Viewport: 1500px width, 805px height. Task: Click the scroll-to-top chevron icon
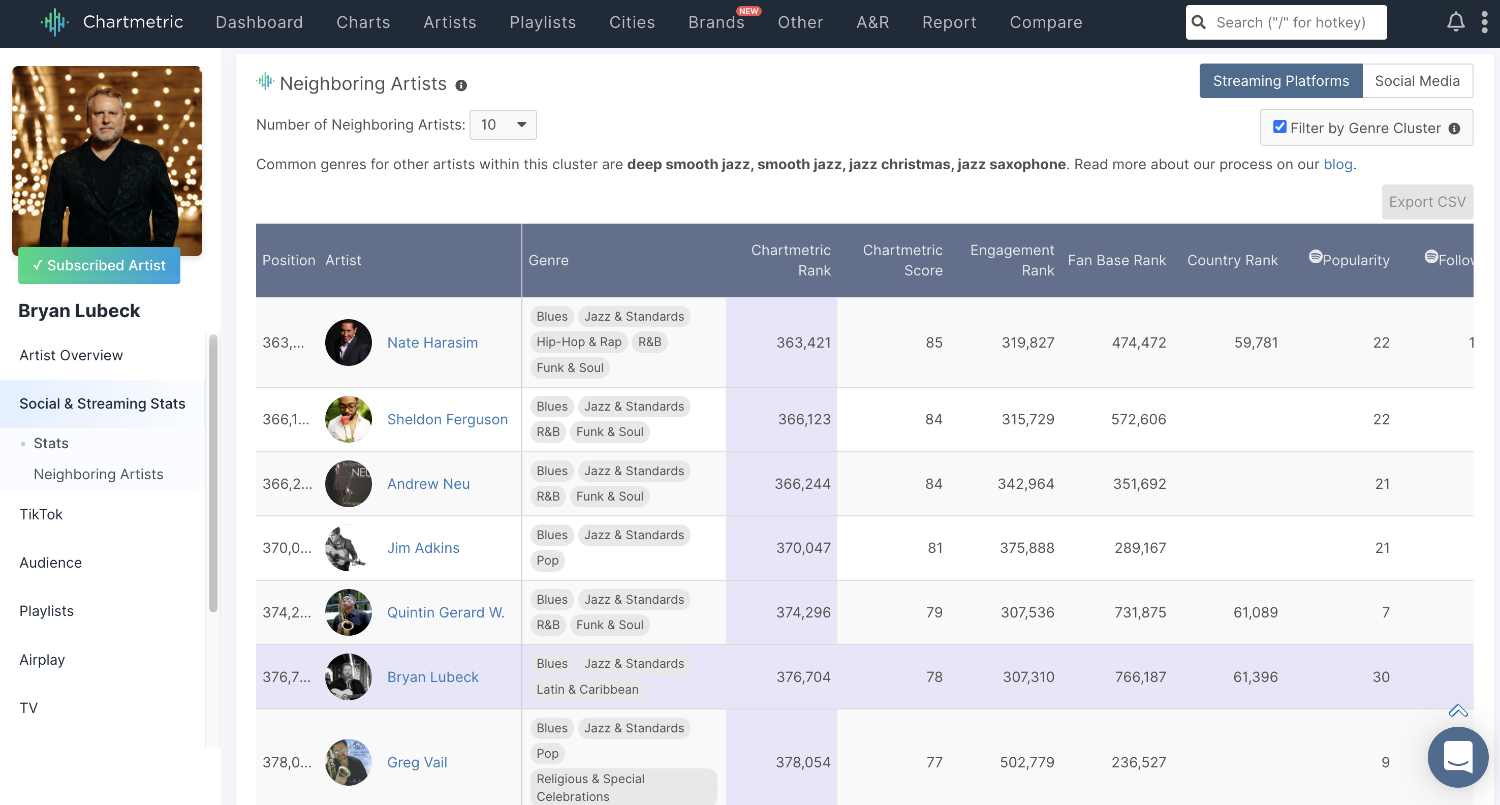click(1458, 711)
